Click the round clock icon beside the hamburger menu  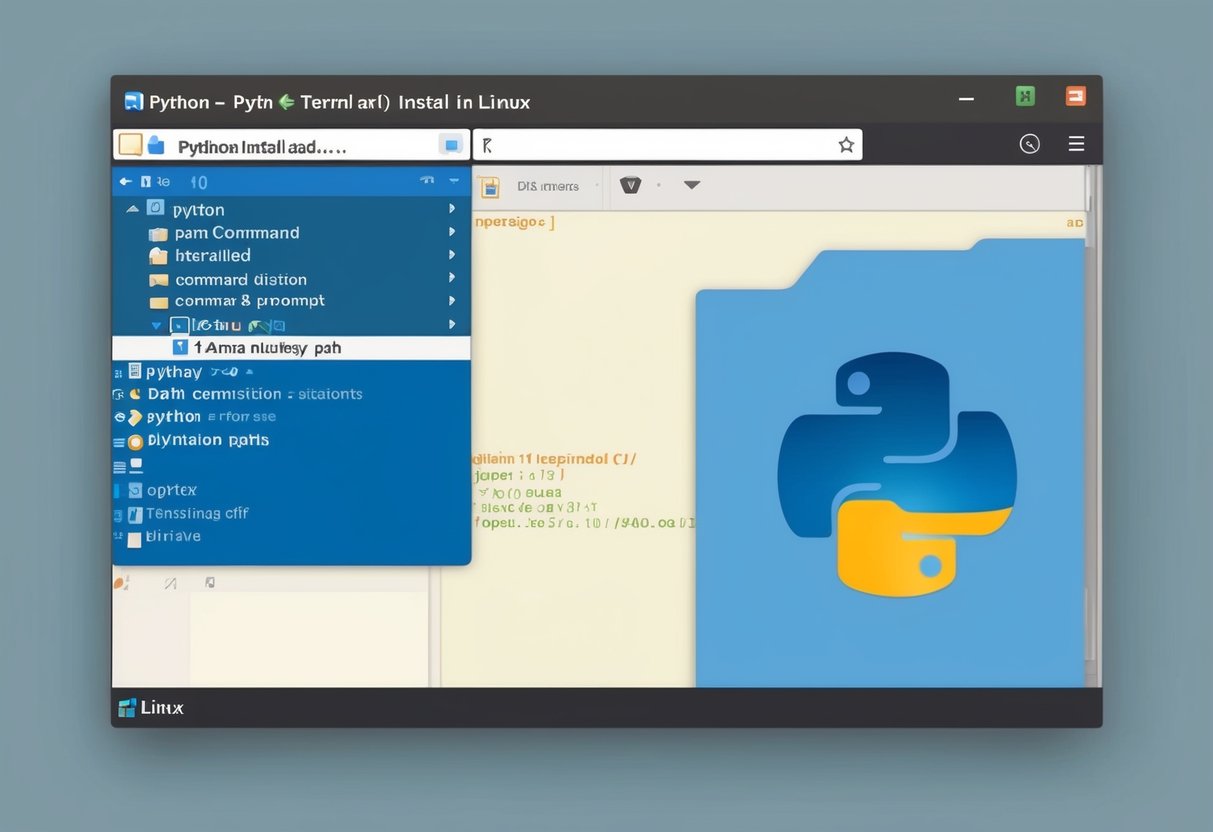tap(1029, 144)
